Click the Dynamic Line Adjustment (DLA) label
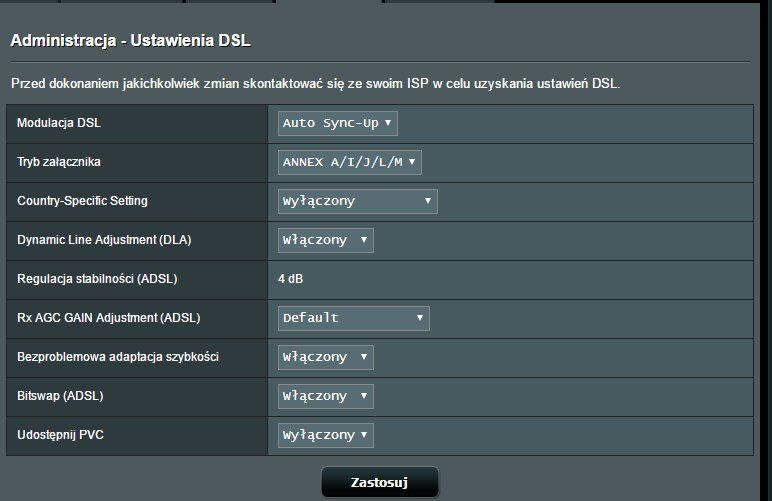Image resolution: width=772 pixels, height=501 pixels. (104, 240)
